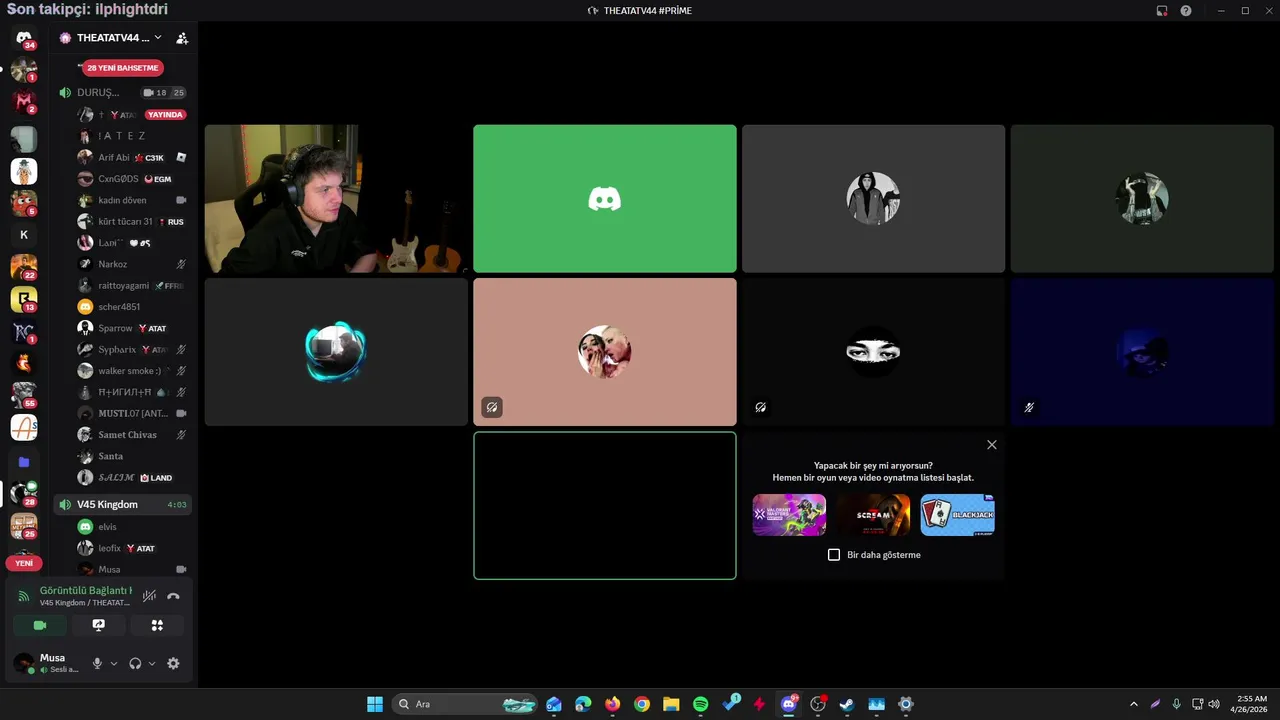Open yellow server icon with 13 badge
This screenshot has height=720, width=1280.
(24, 299)
